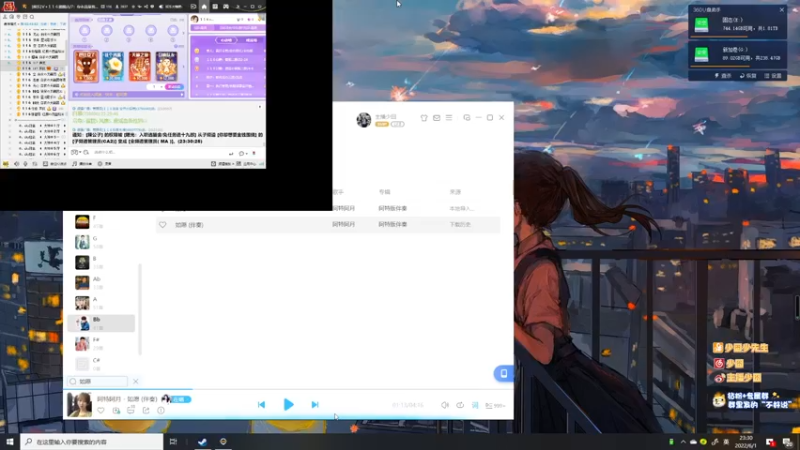Screen dimensions: 800x450
Task: Toggle the lyrics display in the player bar
Action: click(475, 405)
